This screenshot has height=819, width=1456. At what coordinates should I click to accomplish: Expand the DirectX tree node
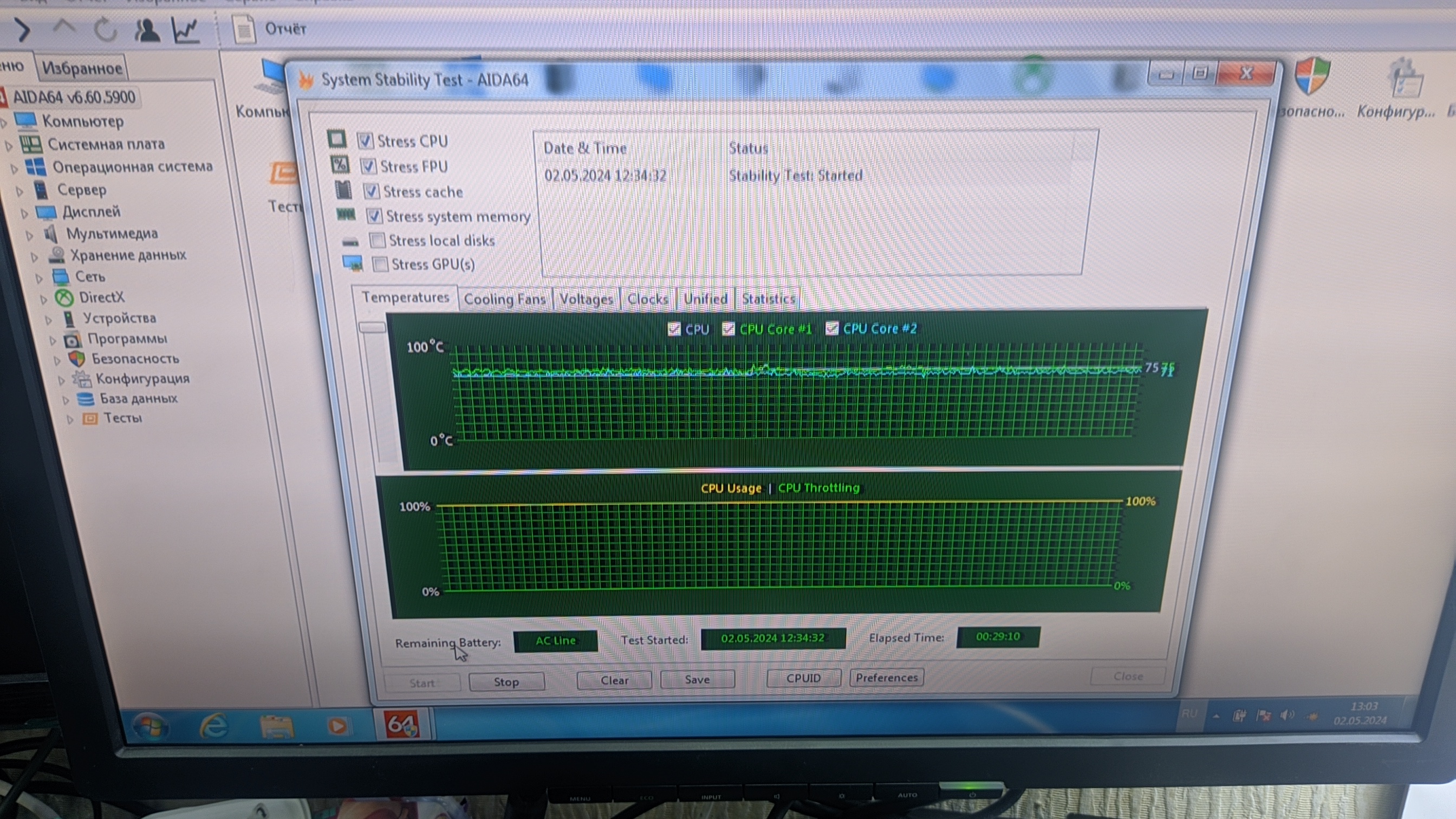click(x=44, y=300)
